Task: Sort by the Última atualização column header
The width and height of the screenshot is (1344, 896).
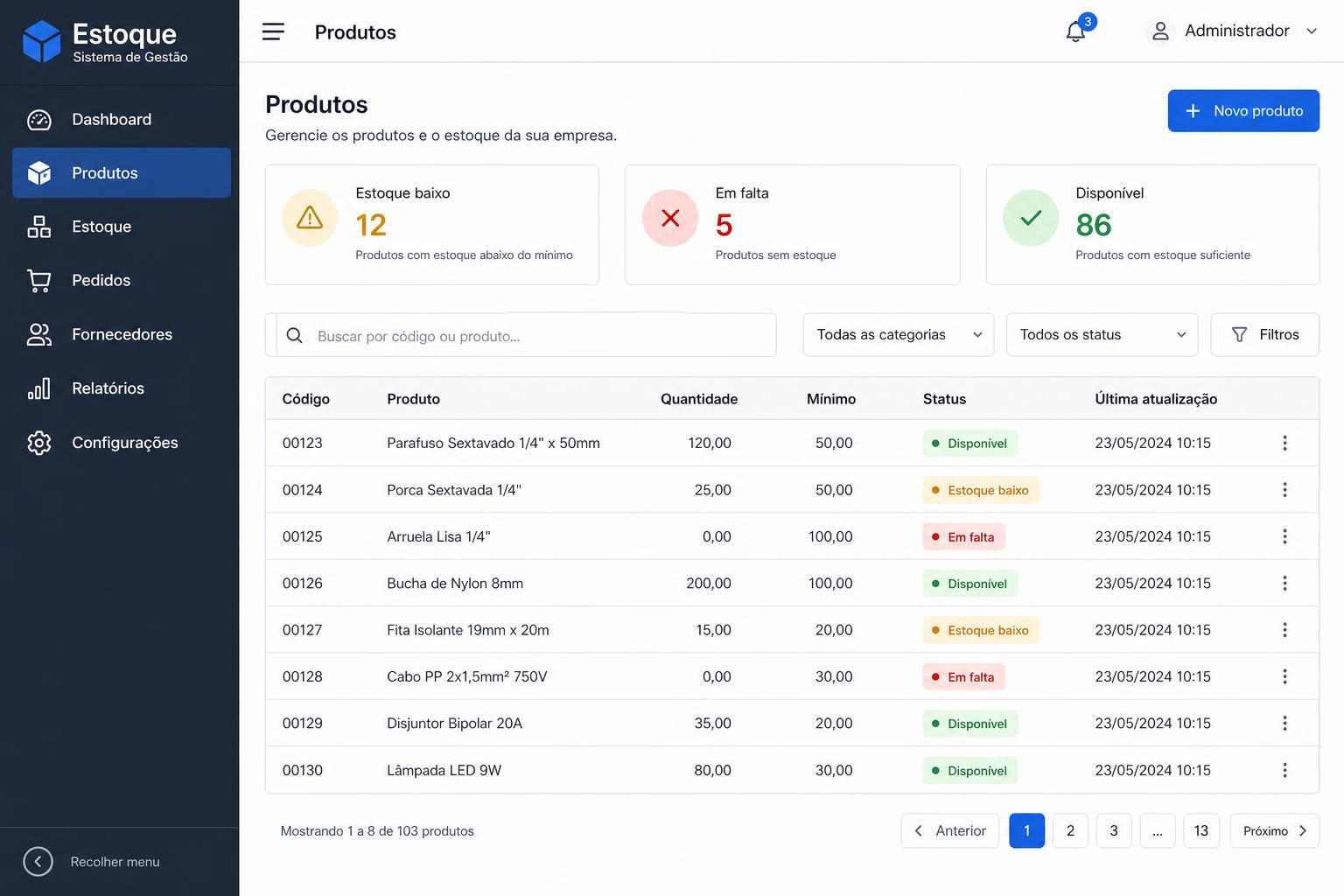Action: (1156, 399)
